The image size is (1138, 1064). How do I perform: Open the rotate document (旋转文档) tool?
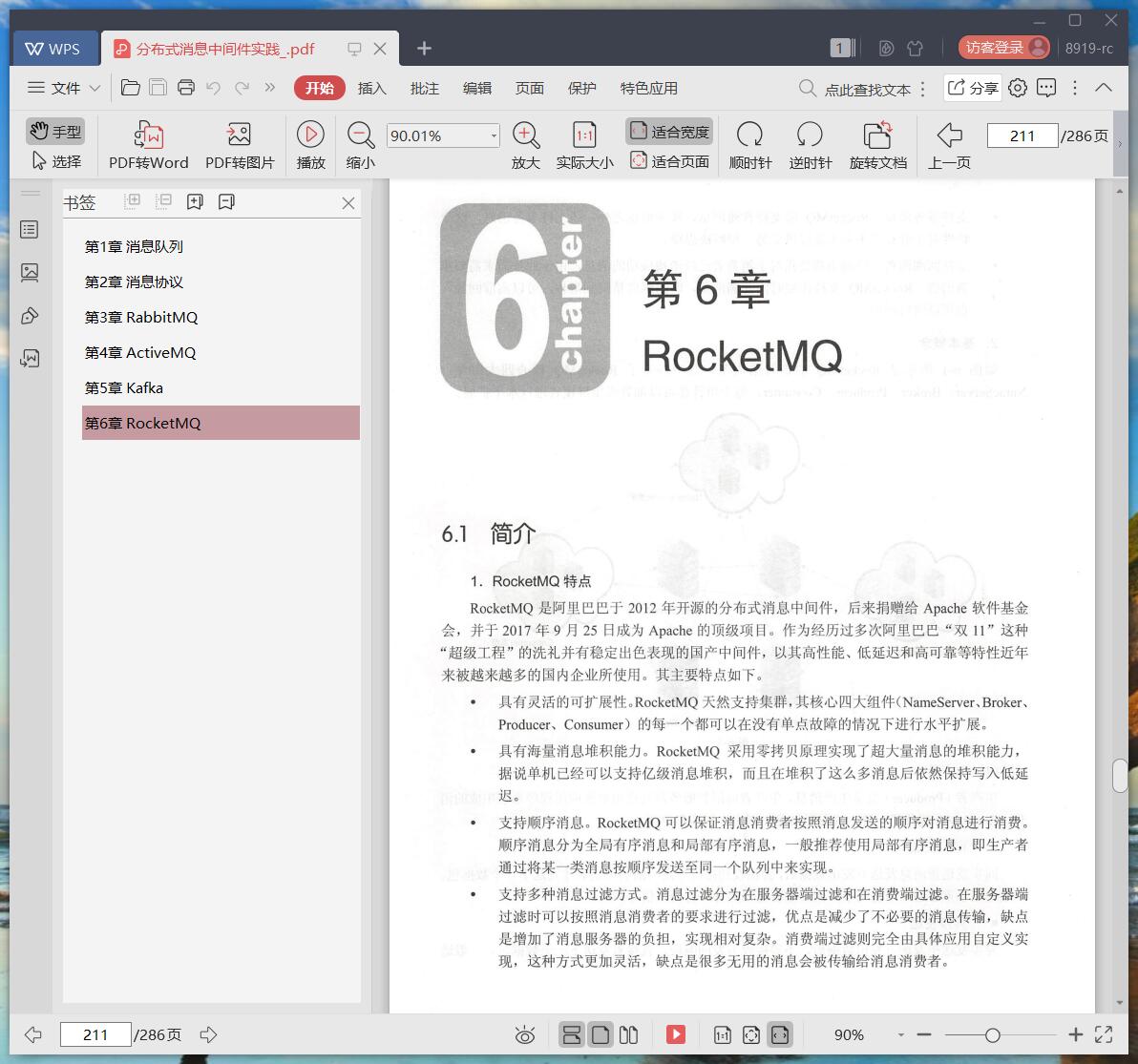pos(878,145)
